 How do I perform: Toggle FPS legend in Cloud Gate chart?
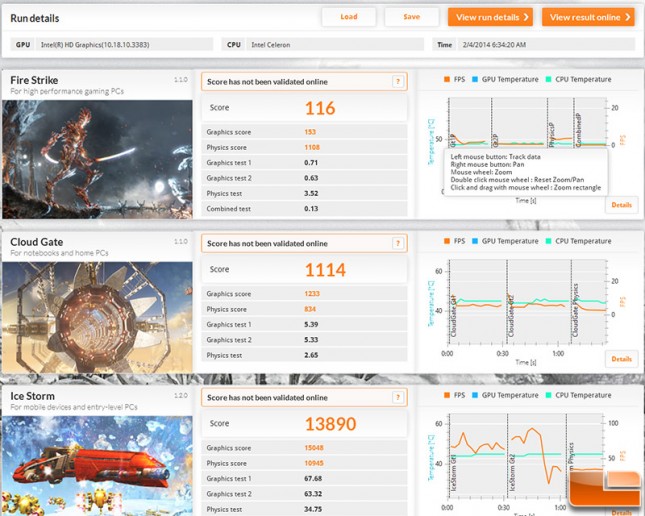click(x=455, y=241)
